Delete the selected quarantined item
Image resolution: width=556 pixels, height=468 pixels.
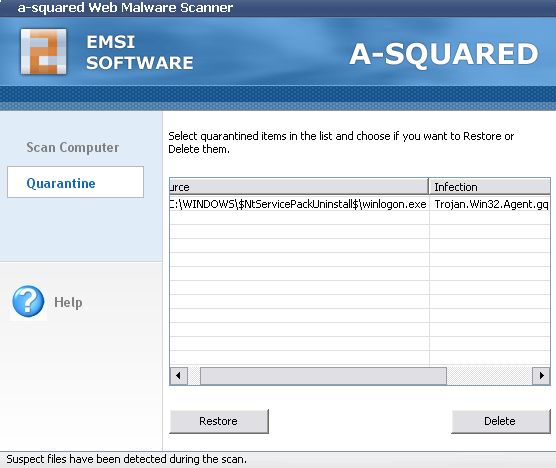(x=501, y=421)
